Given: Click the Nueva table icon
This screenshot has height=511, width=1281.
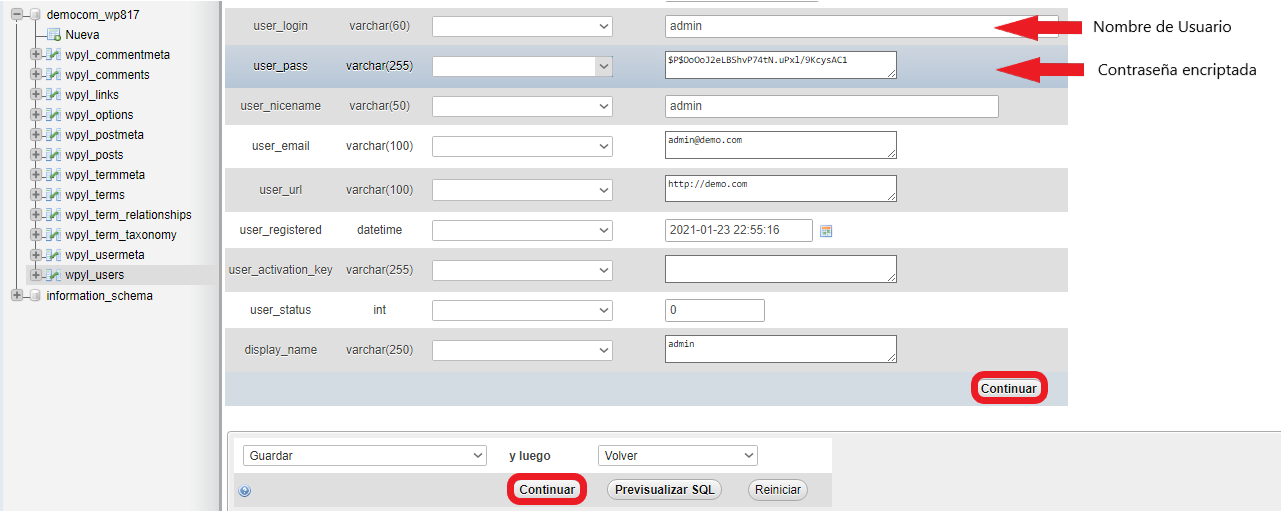Looking at the screenshot, I should click(x=54, y=35).
